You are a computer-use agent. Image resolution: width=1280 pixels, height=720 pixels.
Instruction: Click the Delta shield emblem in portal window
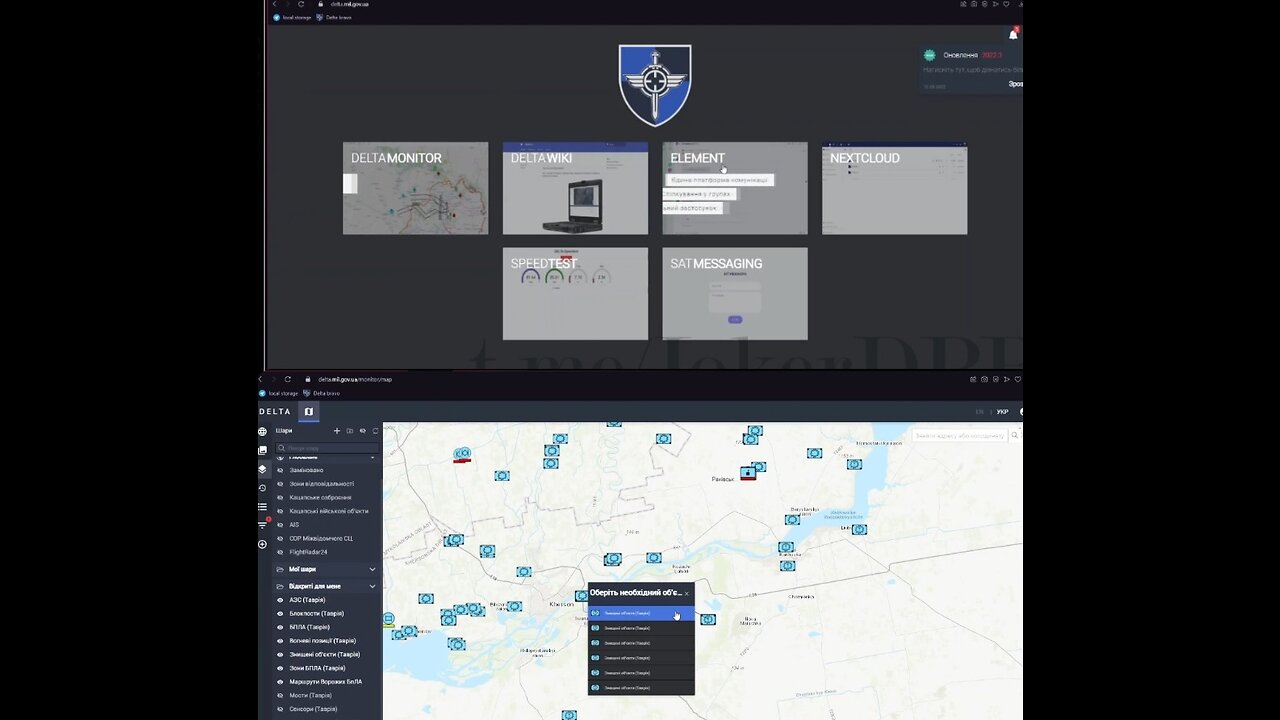click(x=655, y=85)
